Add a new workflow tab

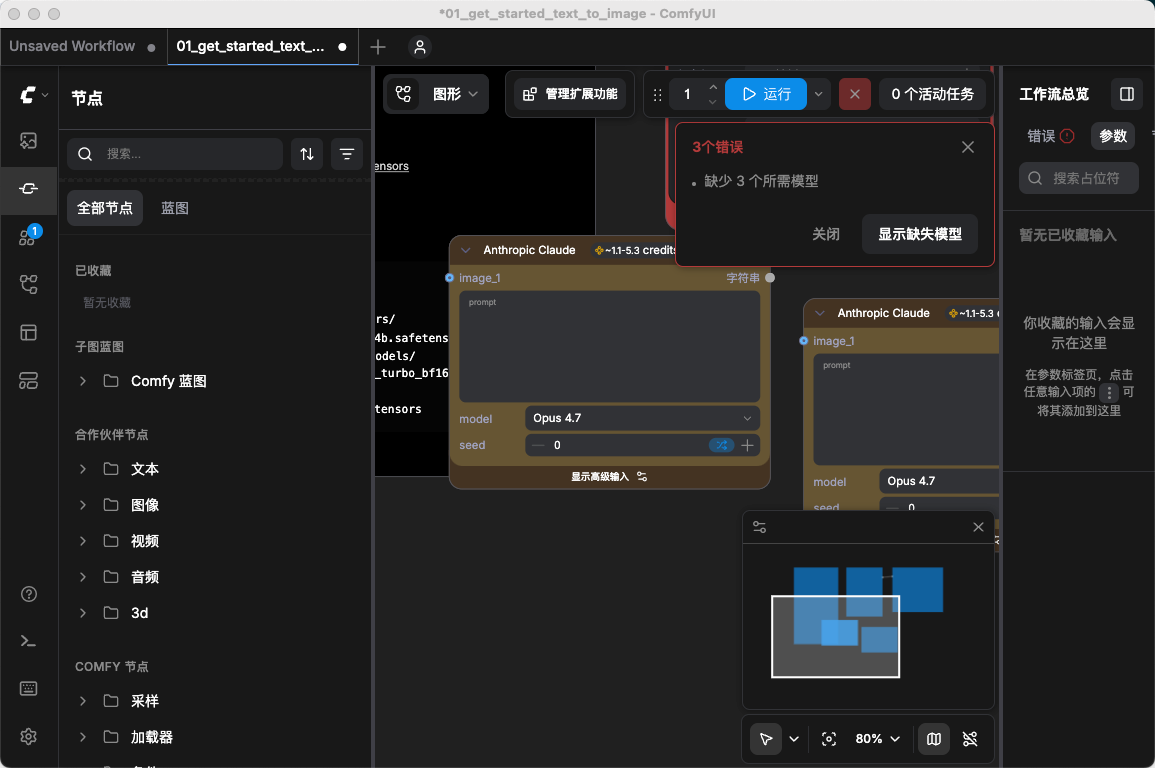point(378,47)
